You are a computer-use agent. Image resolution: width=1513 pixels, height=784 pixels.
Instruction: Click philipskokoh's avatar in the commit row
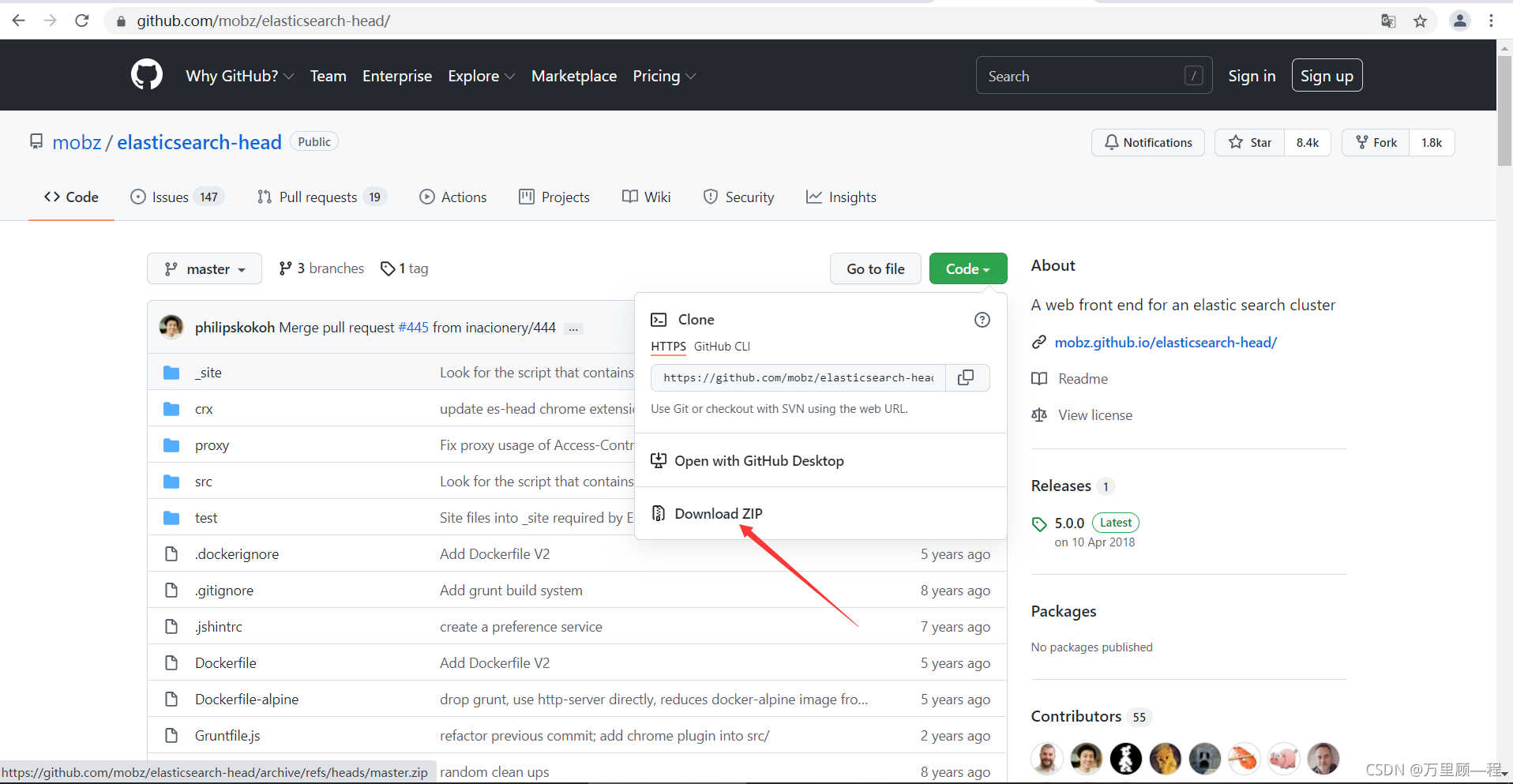pyautogui.click(x=171, y=327)
